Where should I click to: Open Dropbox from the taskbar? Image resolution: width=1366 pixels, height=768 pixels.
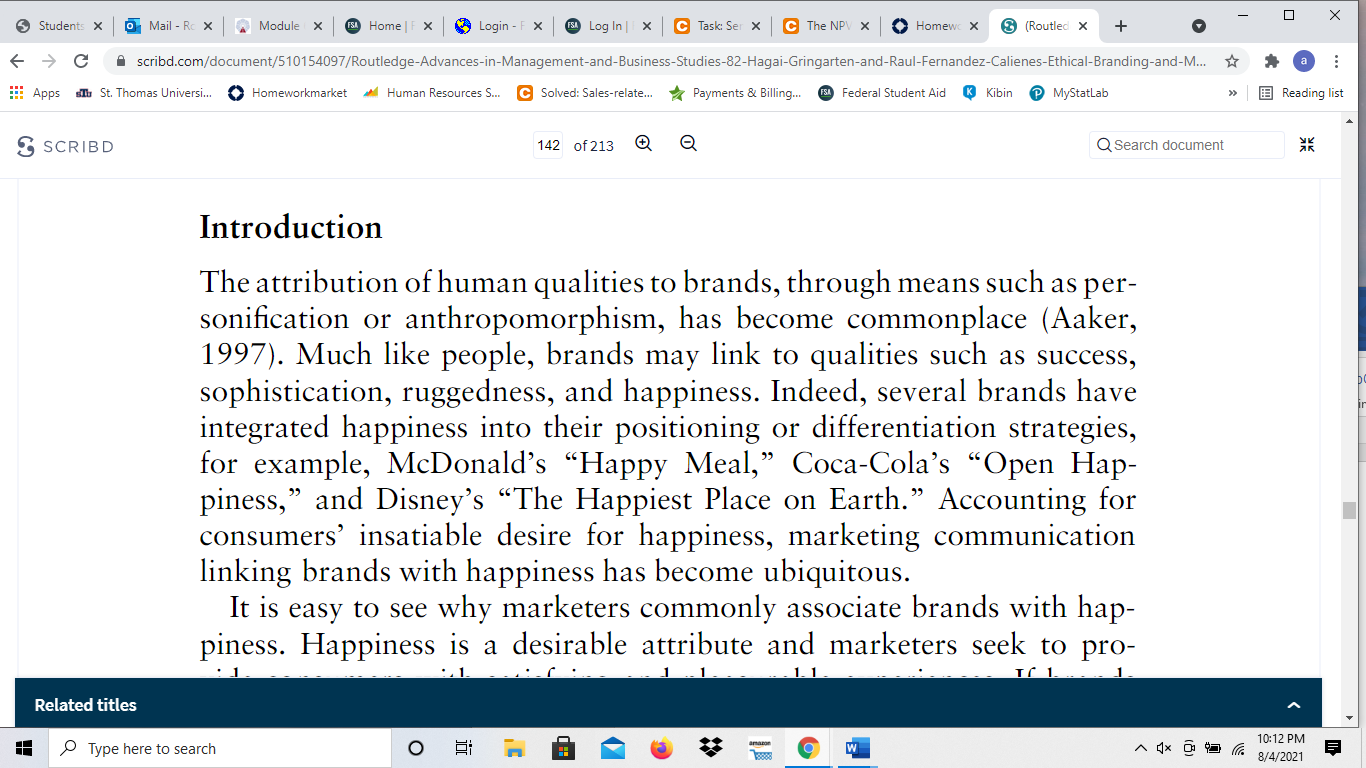(x=711, y=748)
